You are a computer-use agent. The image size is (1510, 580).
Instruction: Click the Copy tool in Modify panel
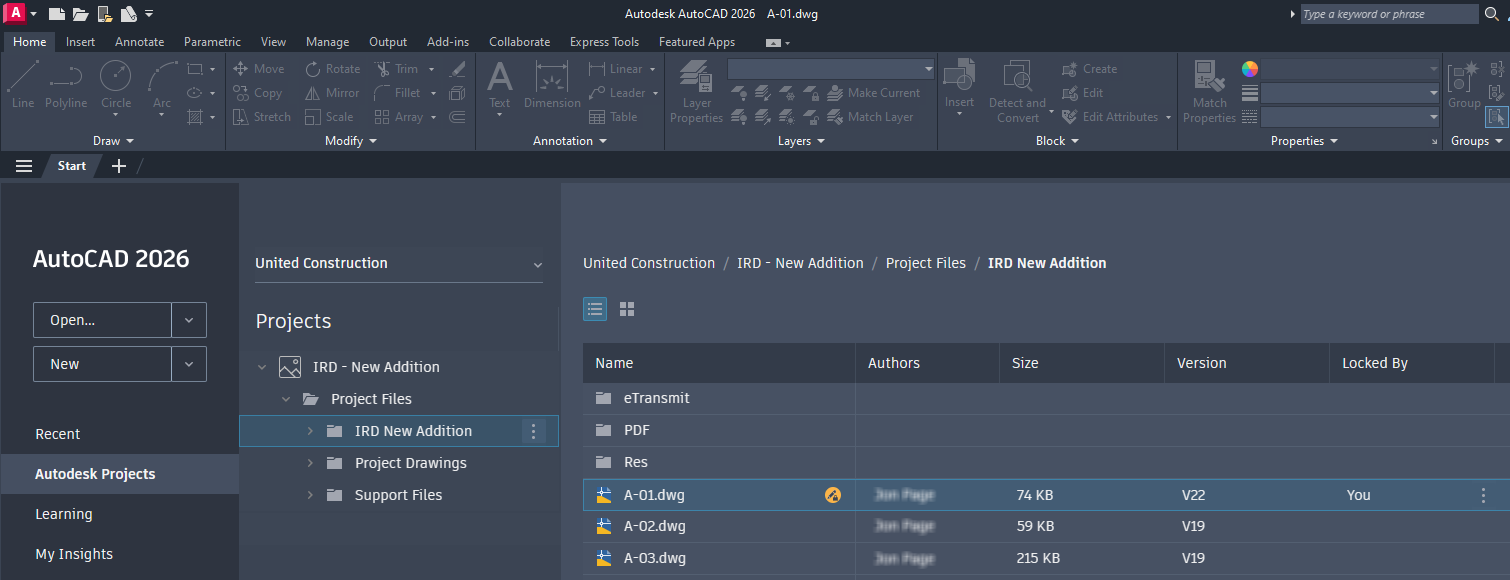tap(258, 93)
